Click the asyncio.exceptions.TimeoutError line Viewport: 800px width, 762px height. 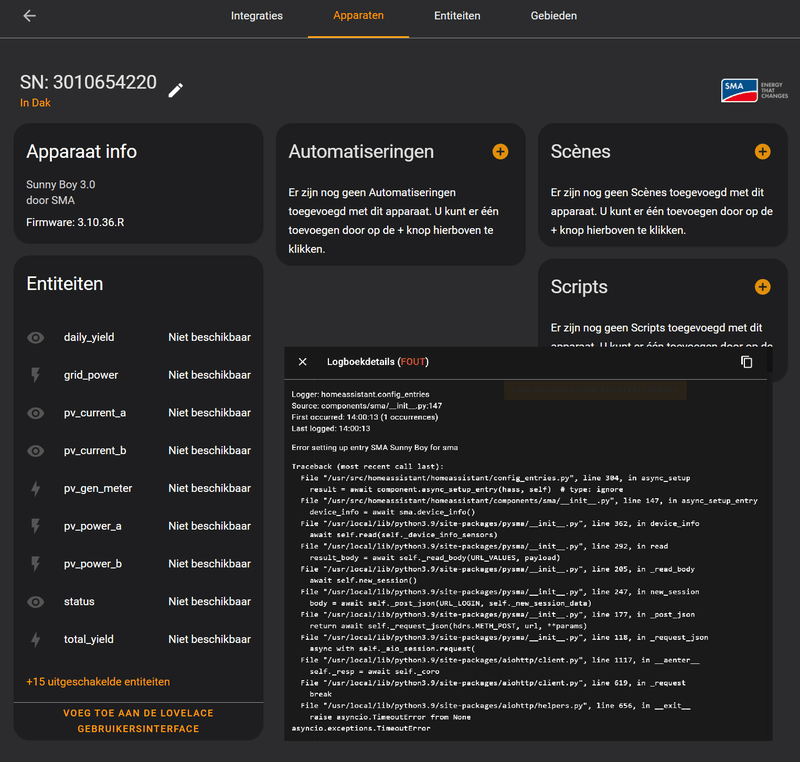click(x=361, y=728)
